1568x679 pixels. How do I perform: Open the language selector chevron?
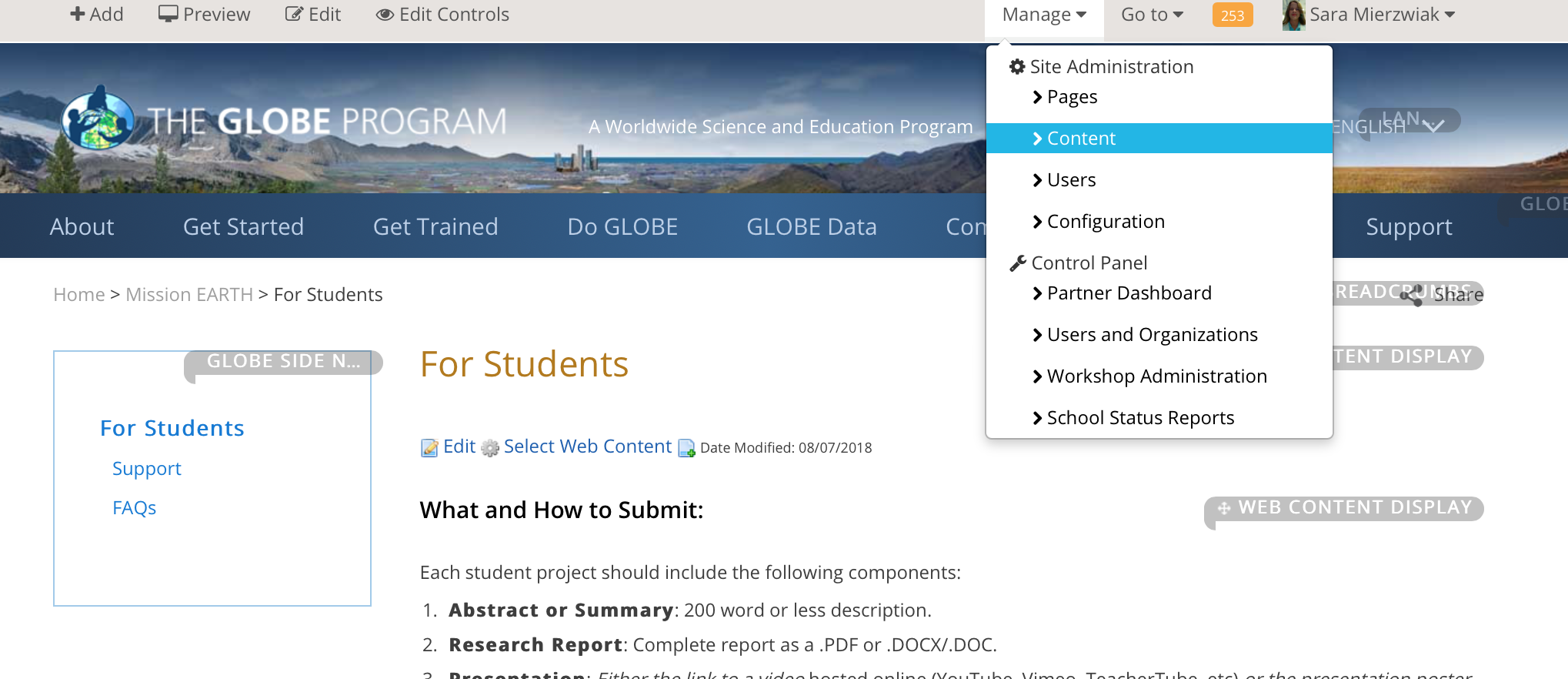point(1433,125)
